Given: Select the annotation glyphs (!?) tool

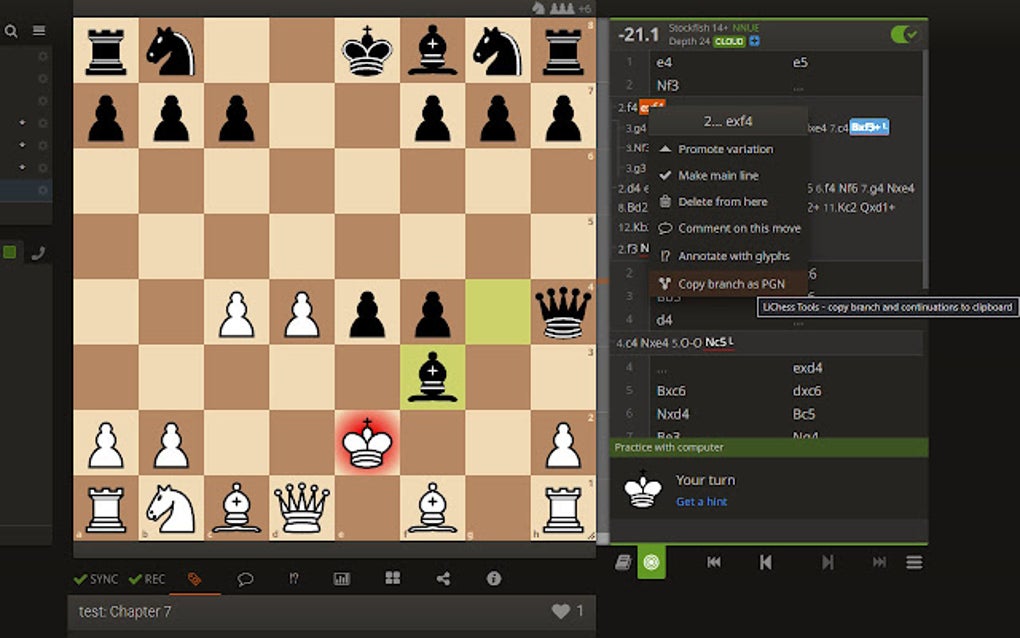Looking at the screenshot, I should tap(293, 578).
